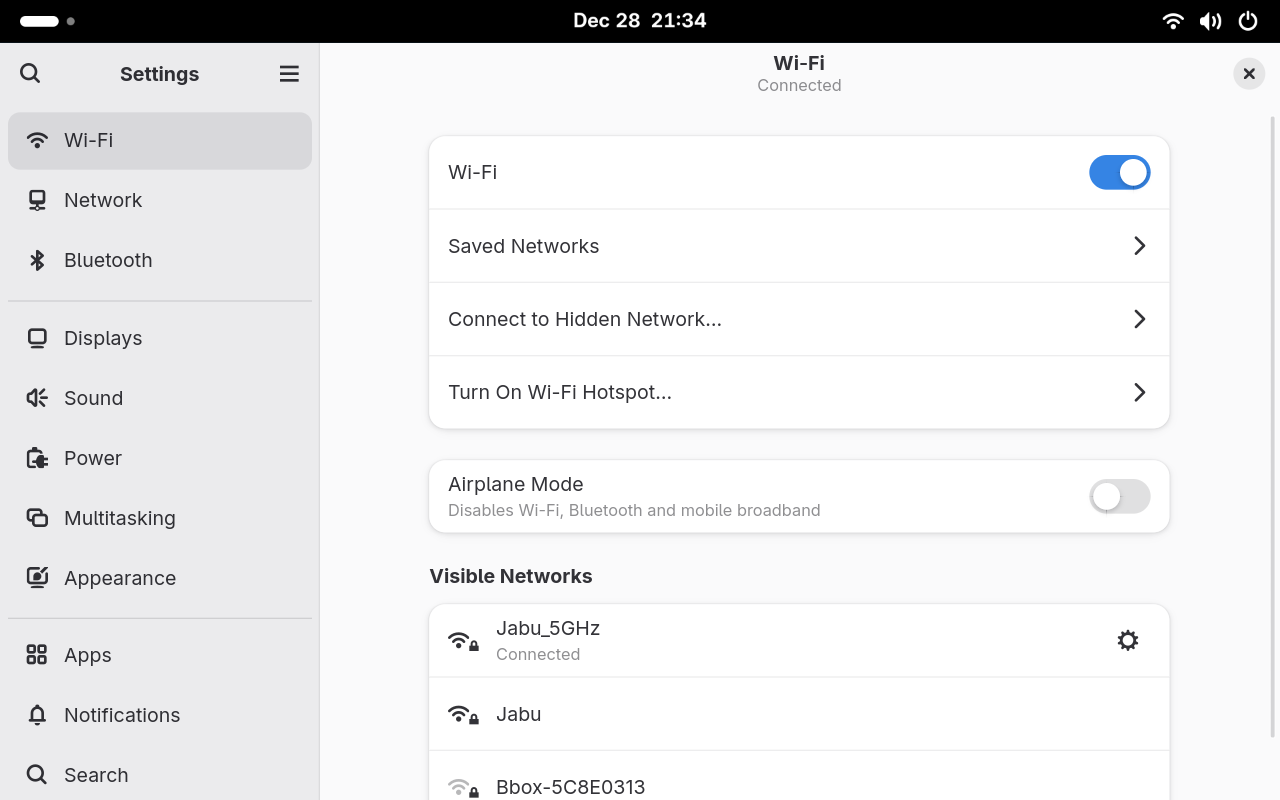The width and height of the screenshot is (1280, 800).
Task: Open Connect to Hidden Network arrow
Action: click(x=1139, y=319)
